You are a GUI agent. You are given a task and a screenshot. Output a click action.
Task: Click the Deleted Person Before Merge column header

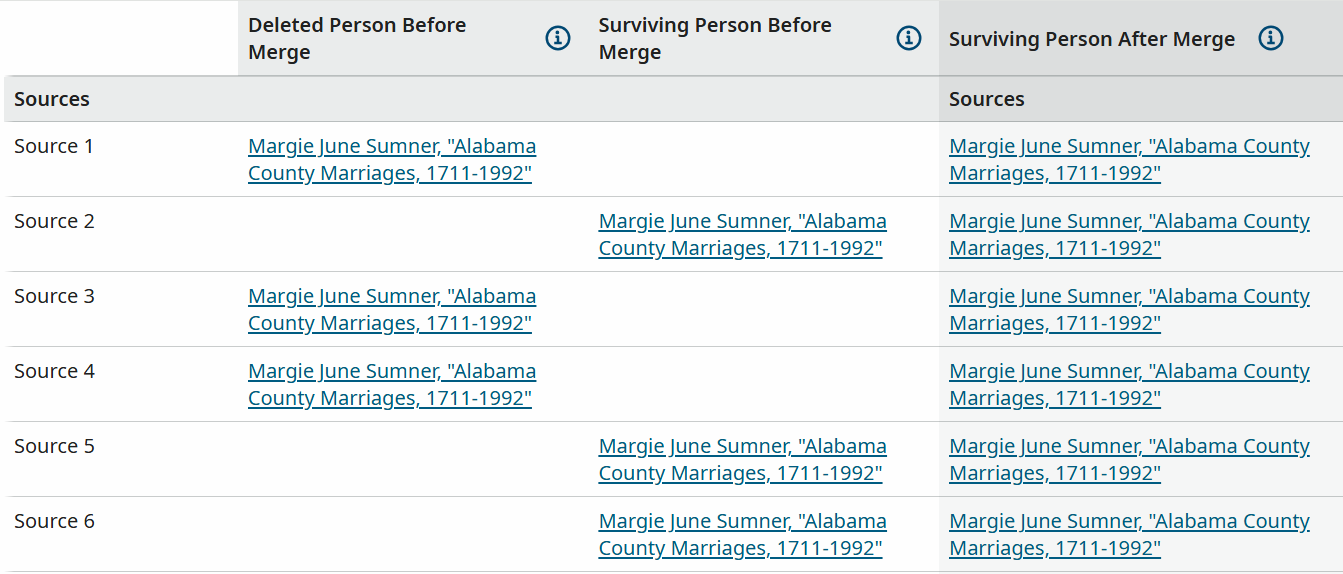[x=357, y=38]
